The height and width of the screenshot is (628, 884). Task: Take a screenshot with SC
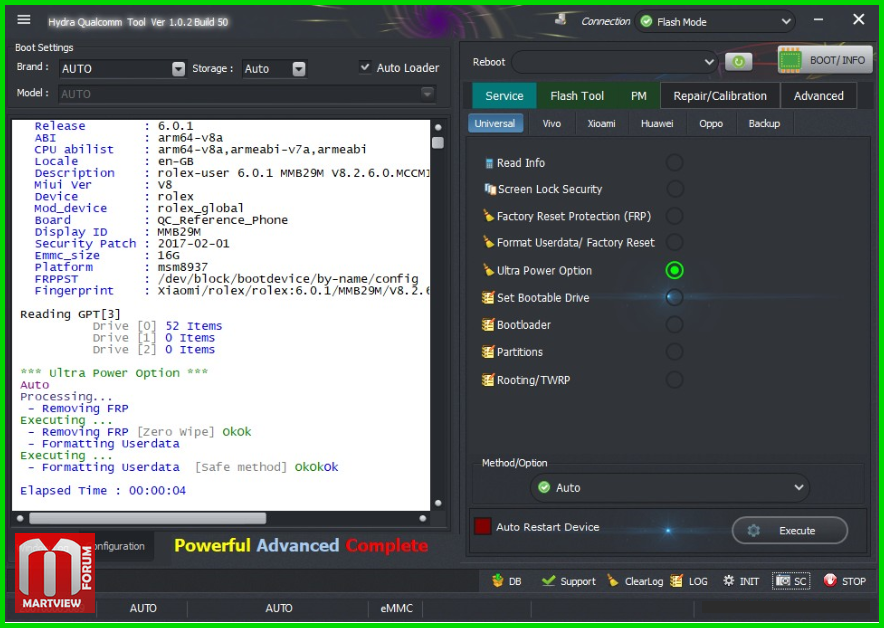coord(791,581)
